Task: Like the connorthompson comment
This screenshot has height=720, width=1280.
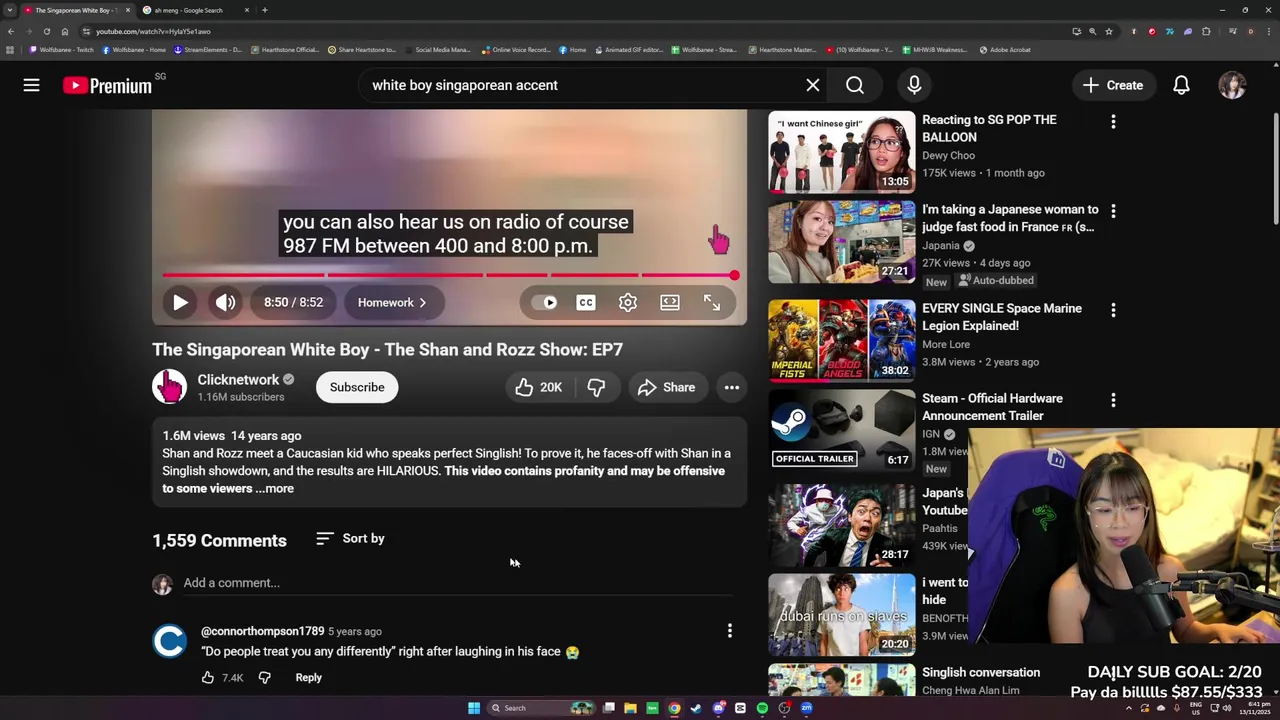Action: click(x=207, y=677)
